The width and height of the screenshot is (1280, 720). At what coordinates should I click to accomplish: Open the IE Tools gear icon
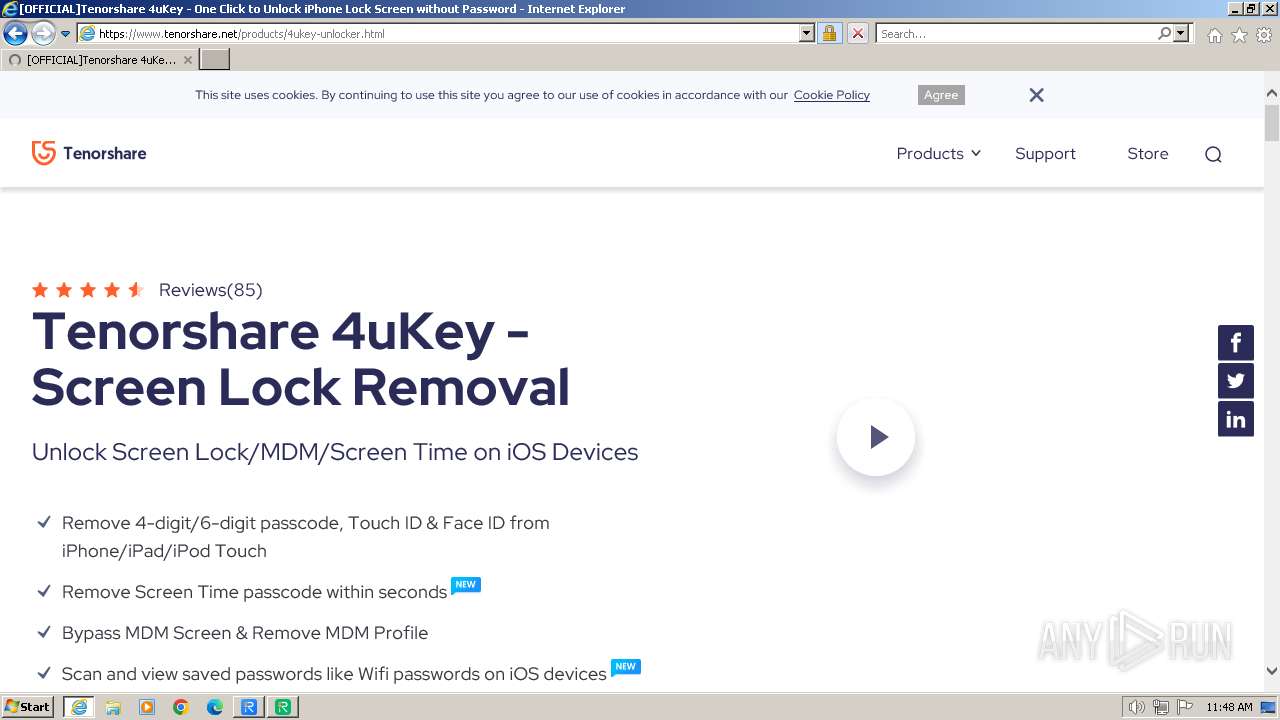tap(1264, 35)
